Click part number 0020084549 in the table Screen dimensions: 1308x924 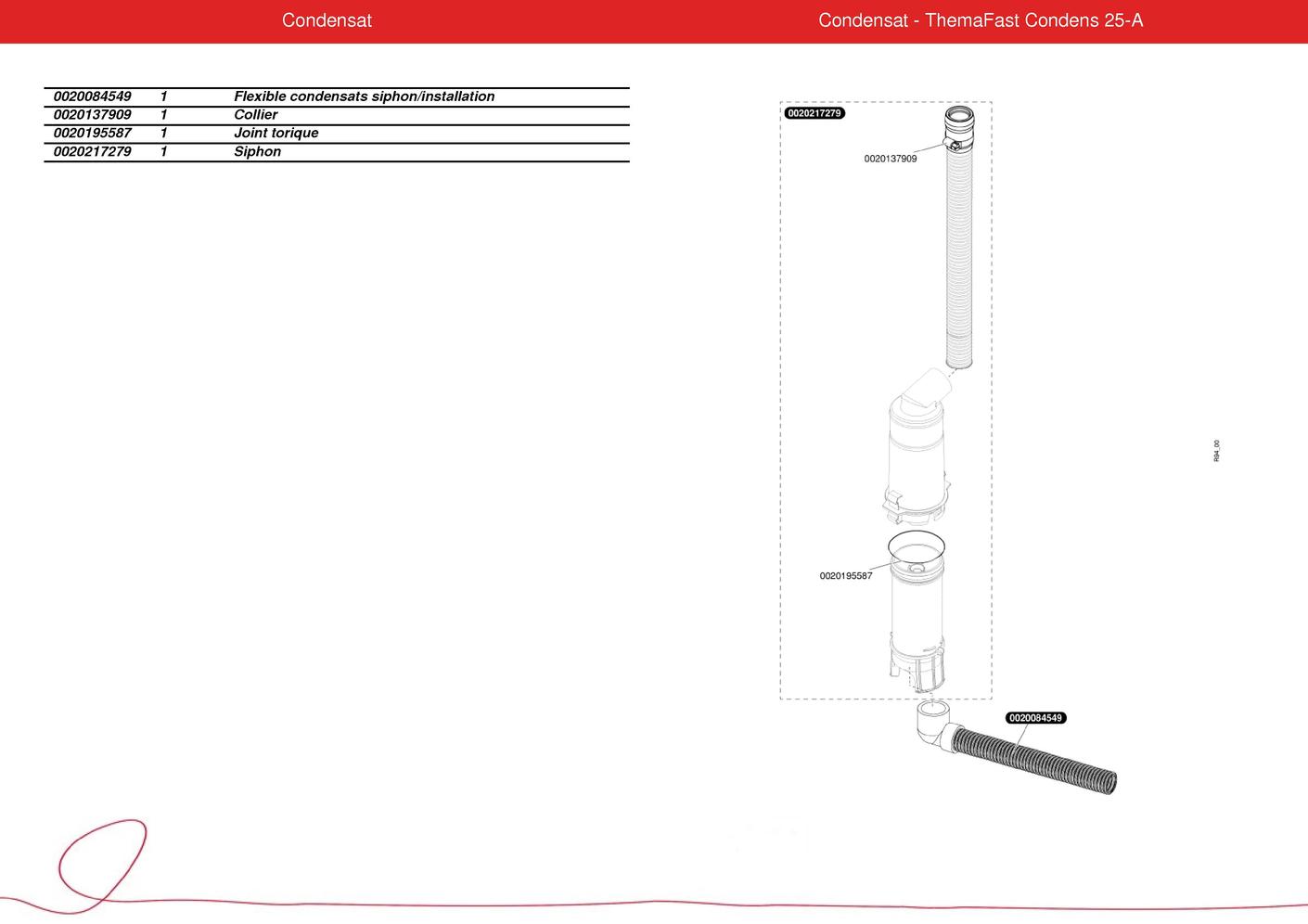coord(93,96)
